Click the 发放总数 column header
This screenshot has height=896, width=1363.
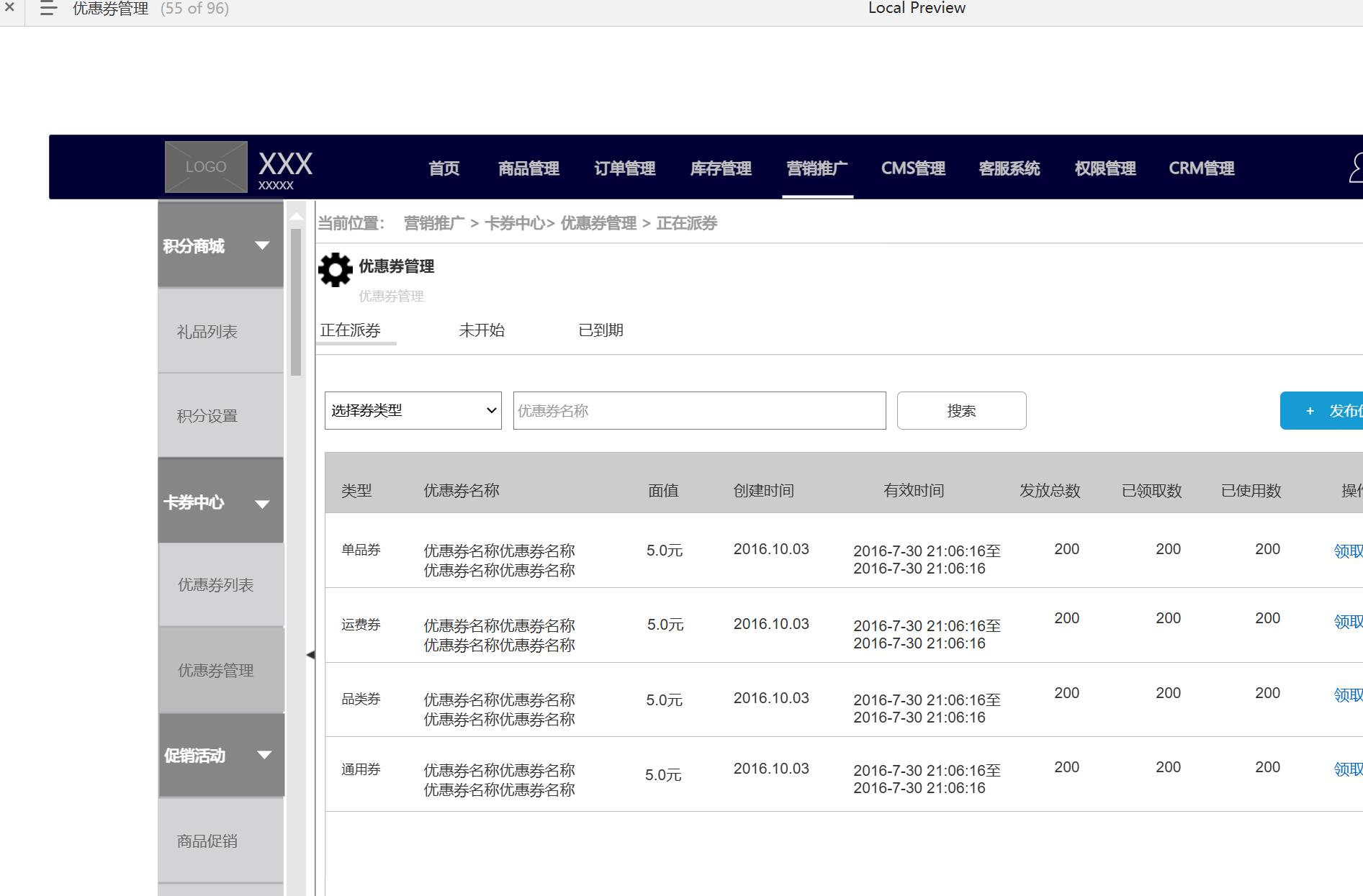[x=1050, y=491]
